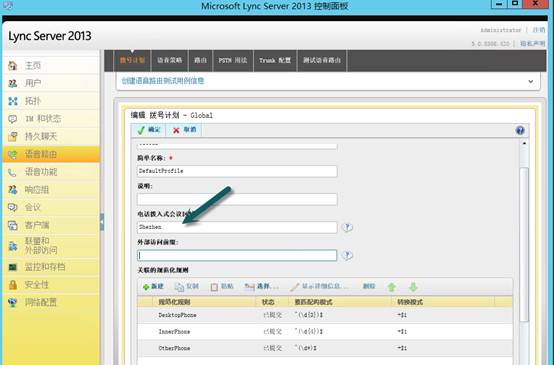554x365 pixels.
Task: Select the DesktopPhone rule row
Action: [x=325, y=315]
